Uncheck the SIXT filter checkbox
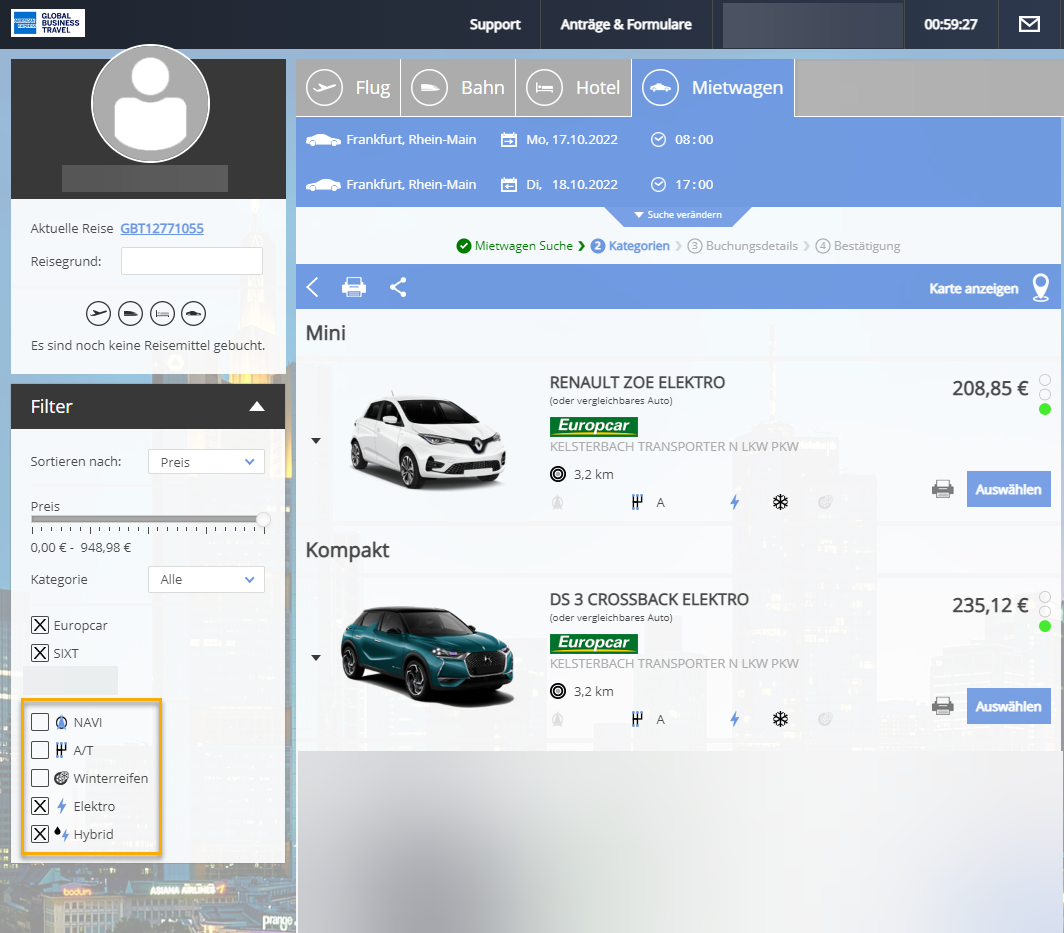1064x933 pixels. 40,653
